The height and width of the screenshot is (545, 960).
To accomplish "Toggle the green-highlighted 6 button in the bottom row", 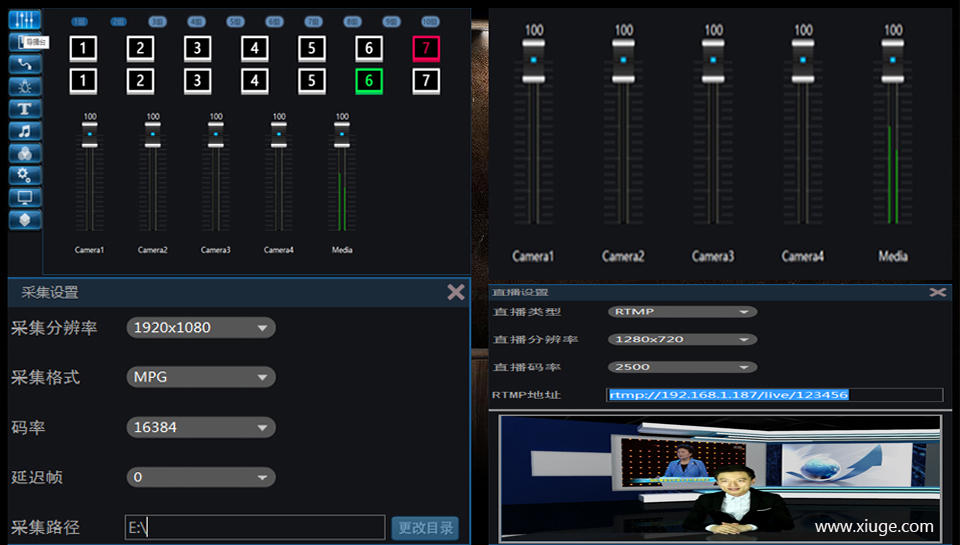I will [x=369, y=81].
